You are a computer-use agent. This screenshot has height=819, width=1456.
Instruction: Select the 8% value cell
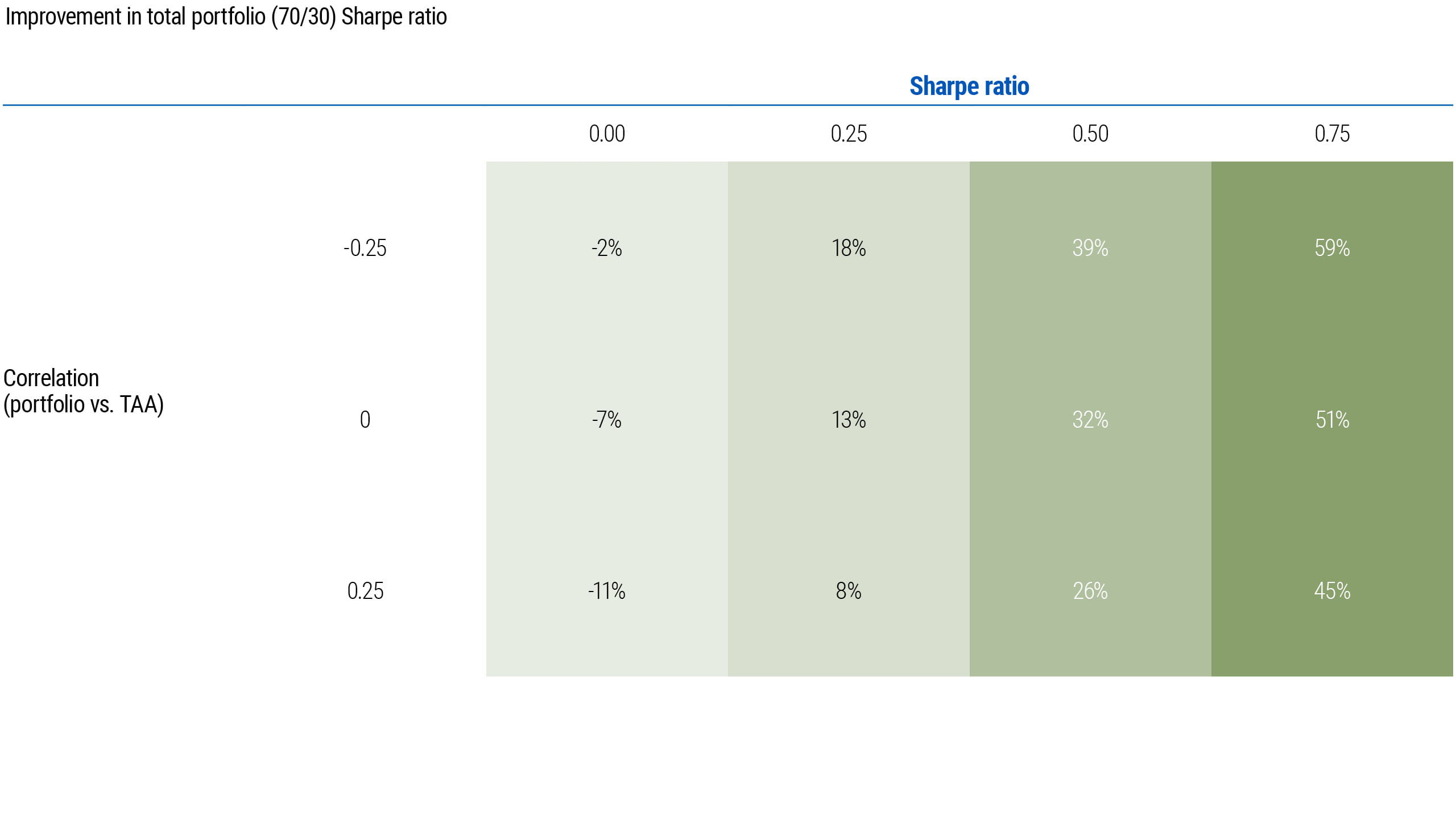point(849,591)
